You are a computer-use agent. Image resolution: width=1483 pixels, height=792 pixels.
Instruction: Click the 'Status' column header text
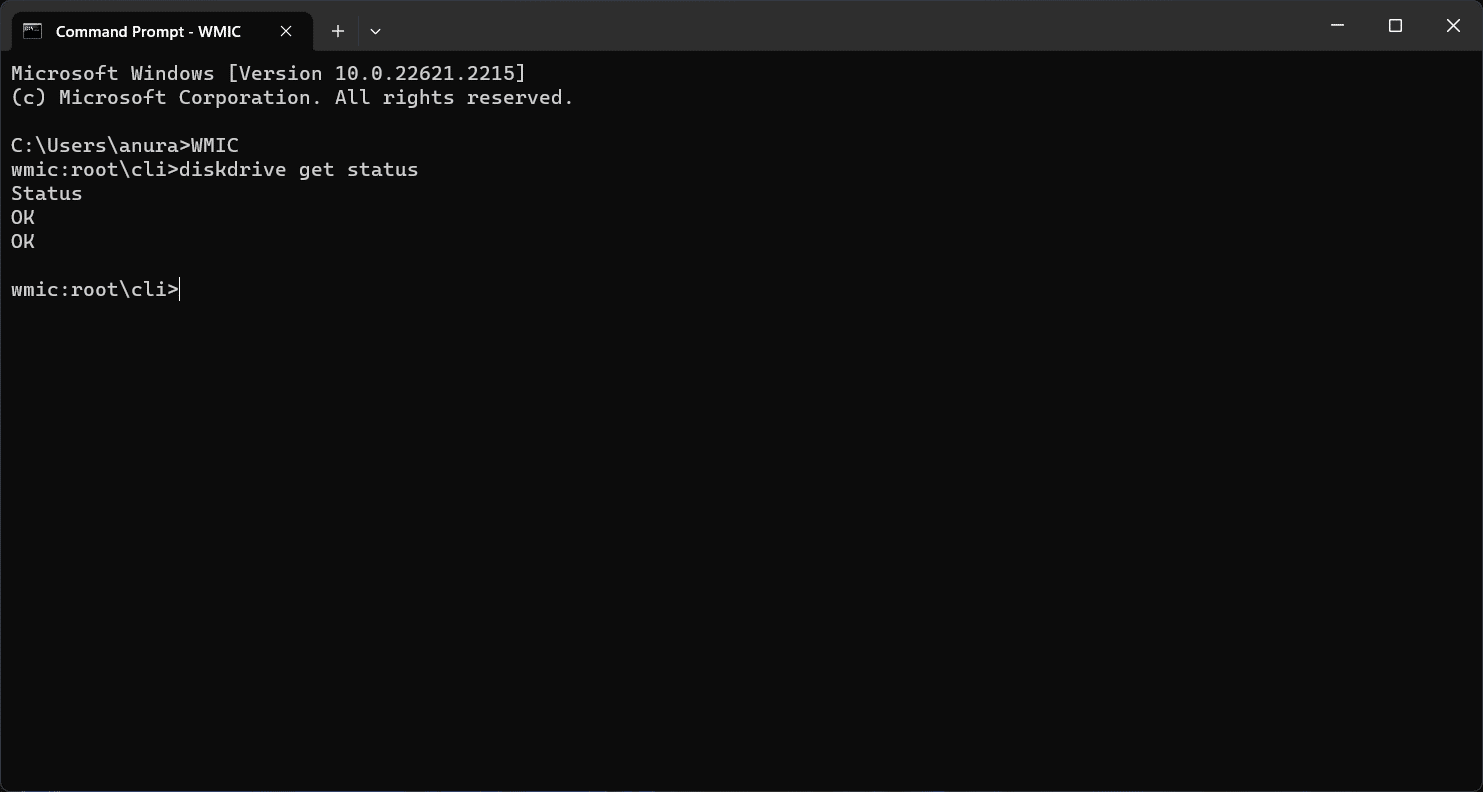coord(46,193)
